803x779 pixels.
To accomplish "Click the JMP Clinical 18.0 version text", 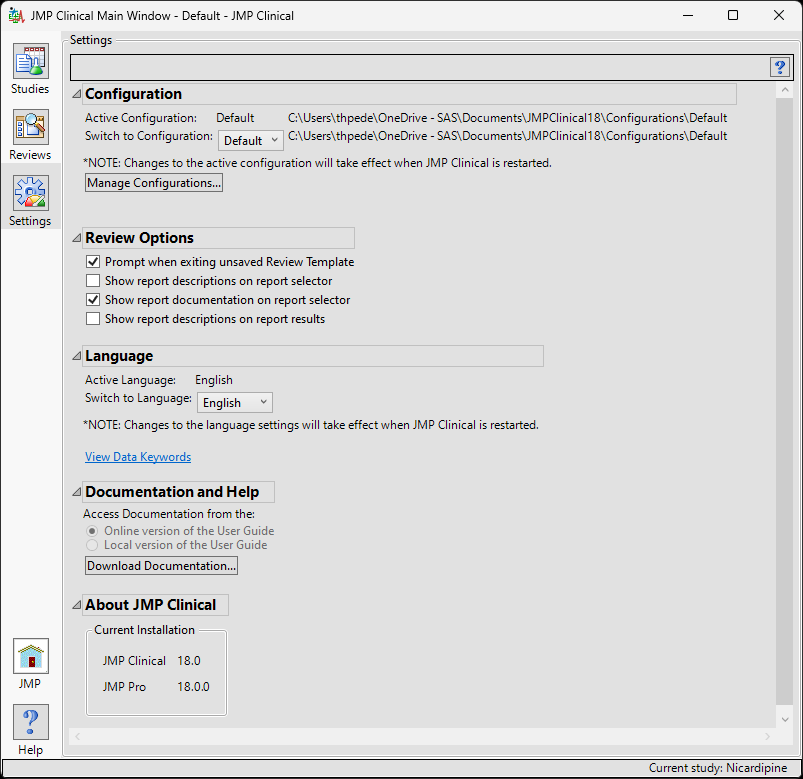I will click(x=152, y=661).
